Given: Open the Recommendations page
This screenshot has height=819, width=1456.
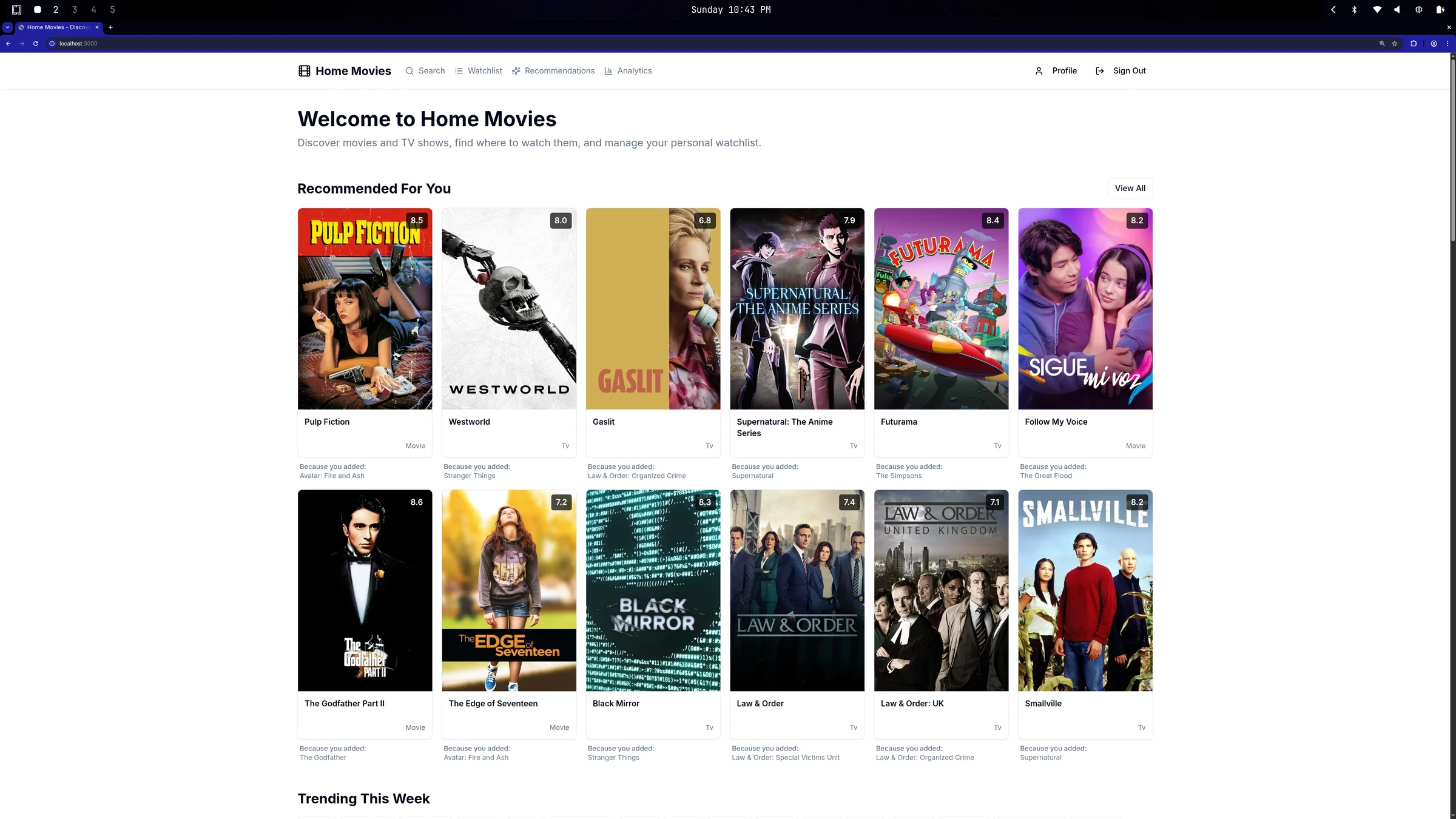Looking at the screenshot, I should [553, 71].
